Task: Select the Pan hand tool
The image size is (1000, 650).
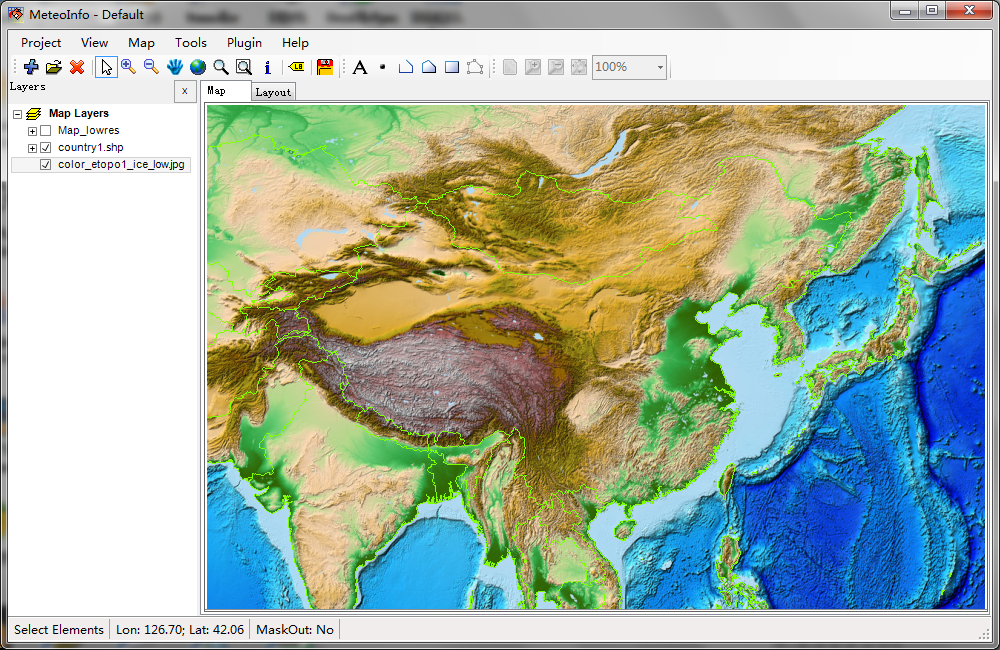Action: pyautogui.click(x=175, y=67)
